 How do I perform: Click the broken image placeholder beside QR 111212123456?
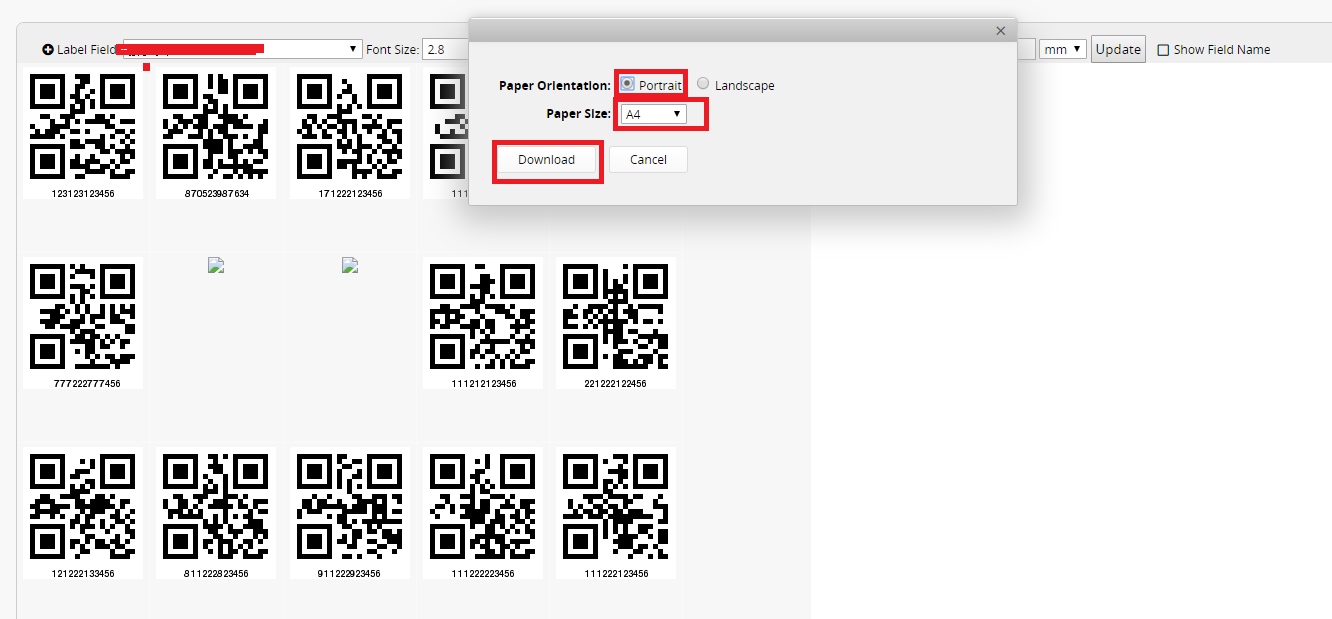349,265
